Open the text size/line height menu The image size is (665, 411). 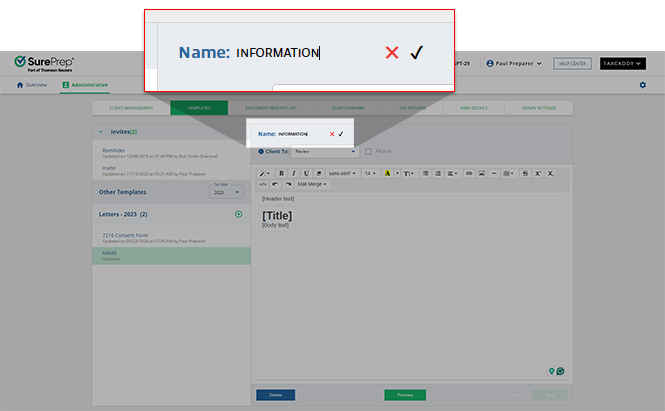(x=409, y=173)
